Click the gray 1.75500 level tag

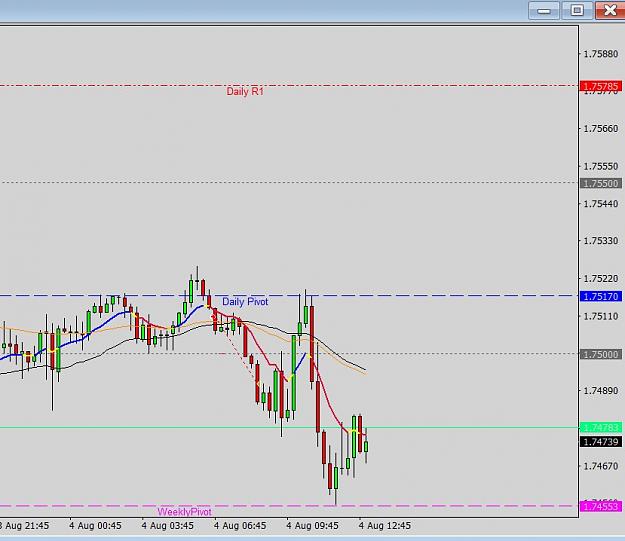coord(601,183)
